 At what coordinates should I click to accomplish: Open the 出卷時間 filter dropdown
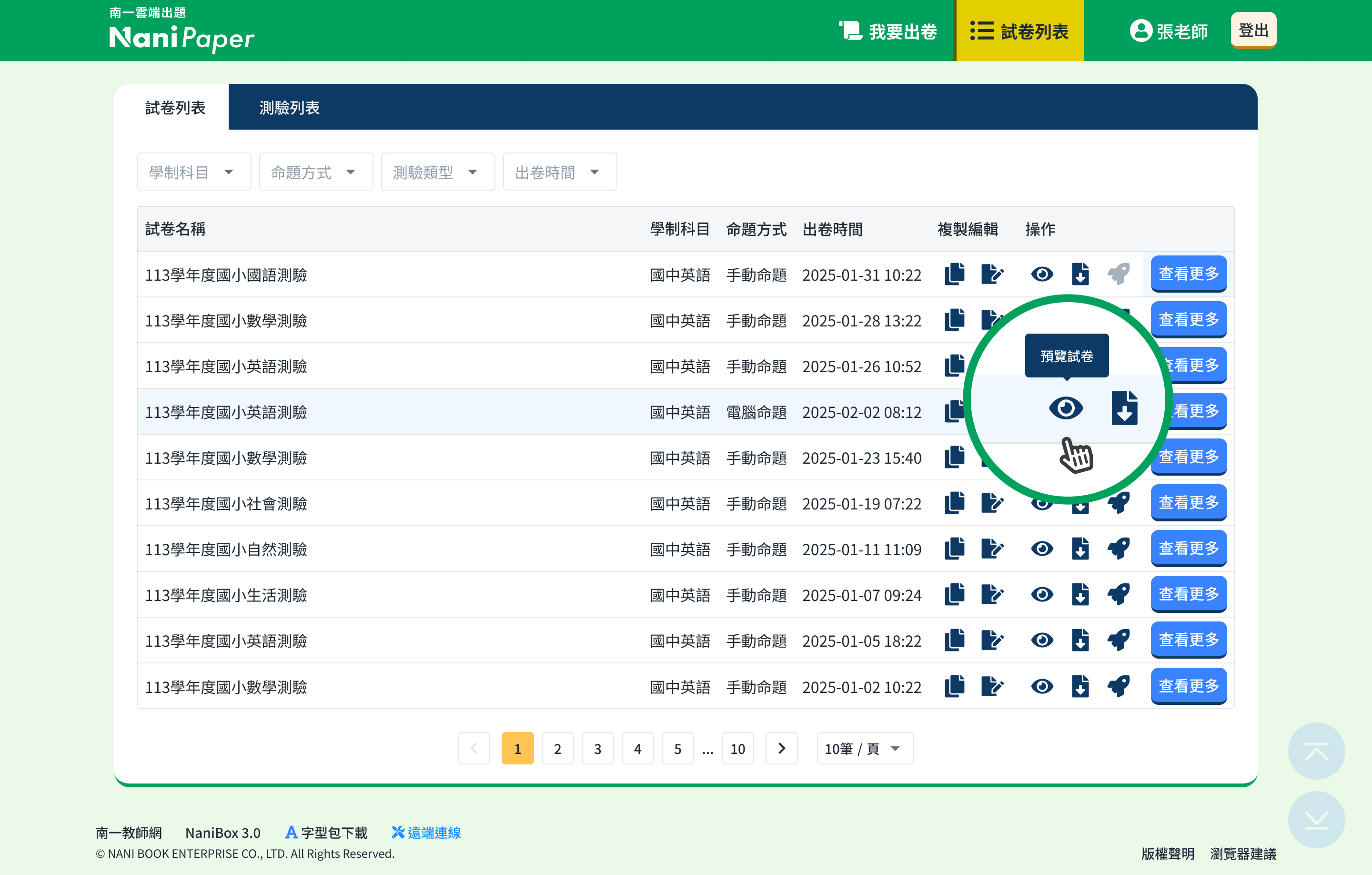coord(559,172)
